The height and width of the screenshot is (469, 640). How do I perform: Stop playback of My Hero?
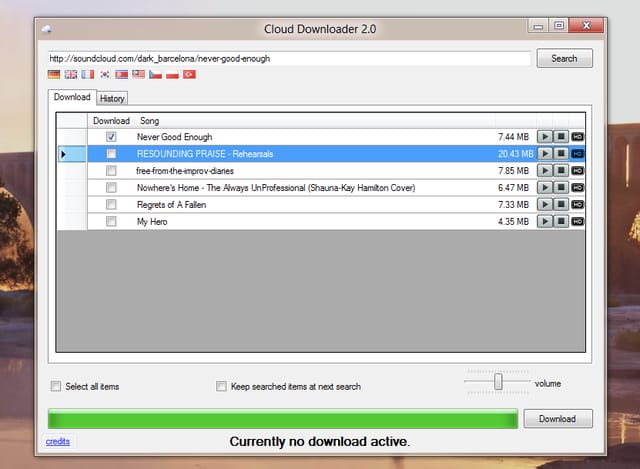[561, 221]
